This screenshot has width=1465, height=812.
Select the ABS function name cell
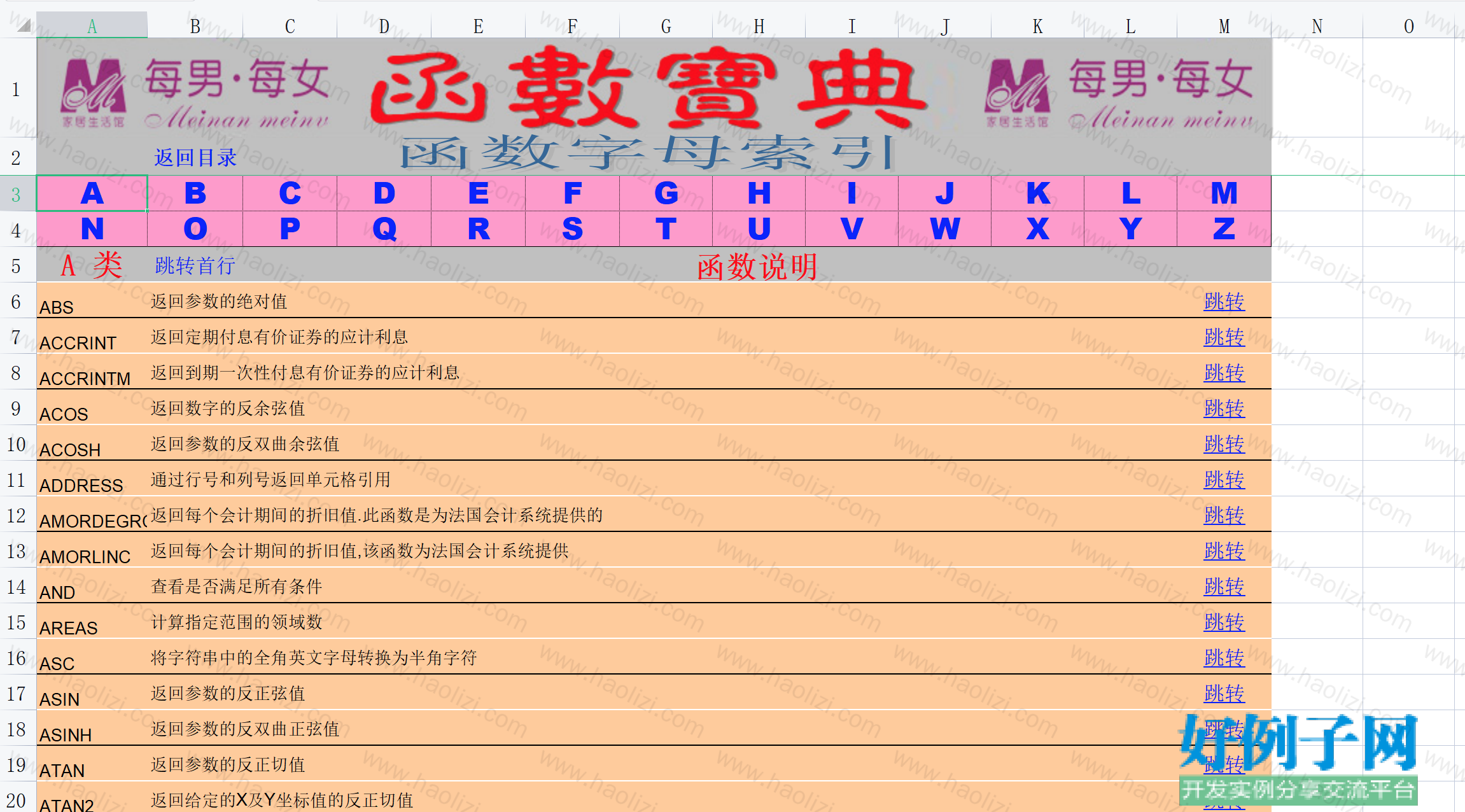pyautogui.click(x=92, y=300)
